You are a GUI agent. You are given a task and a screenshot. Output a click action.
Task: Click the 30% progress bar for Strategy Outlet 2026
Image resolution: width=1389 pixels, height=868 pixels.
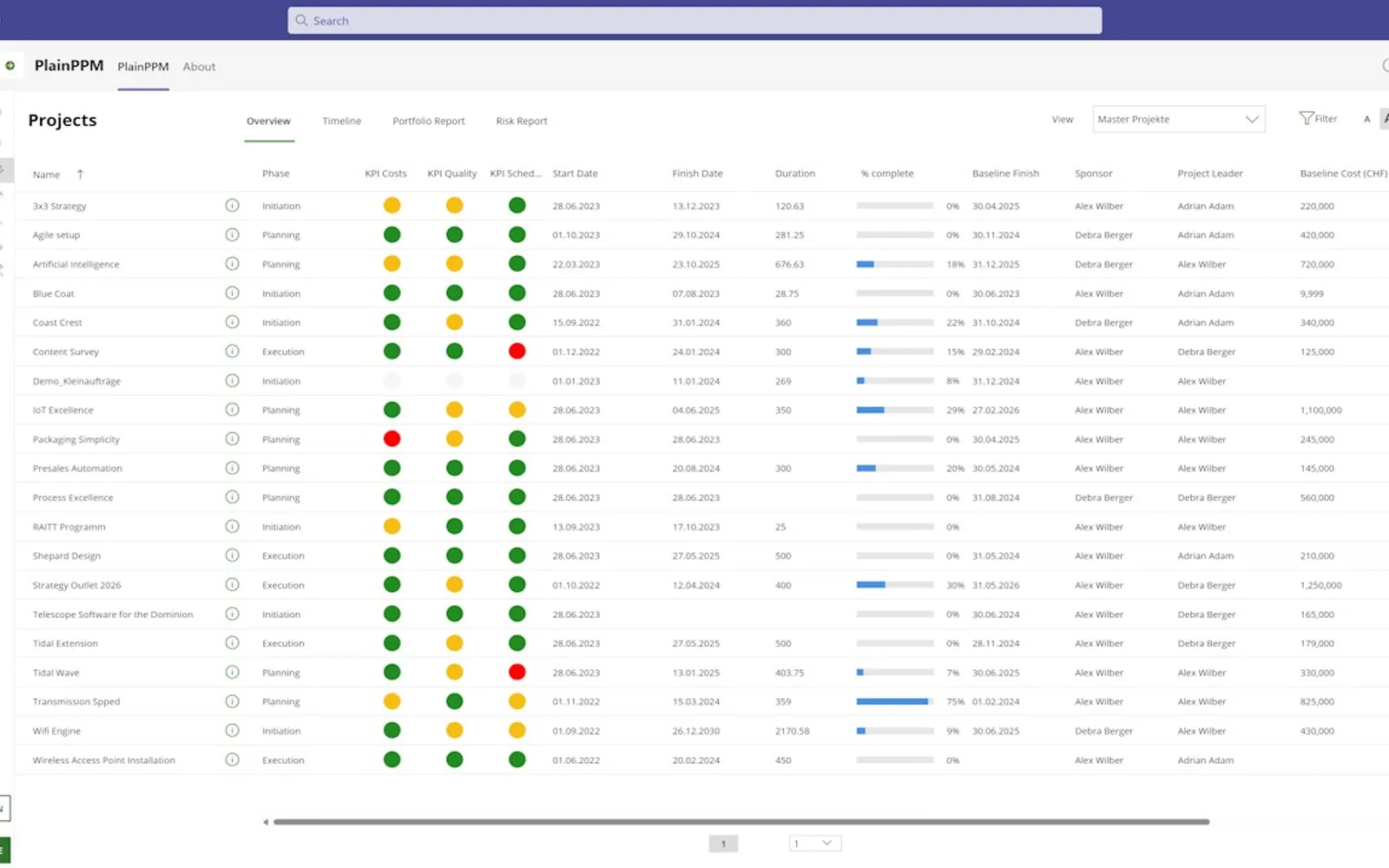point(895,585)
